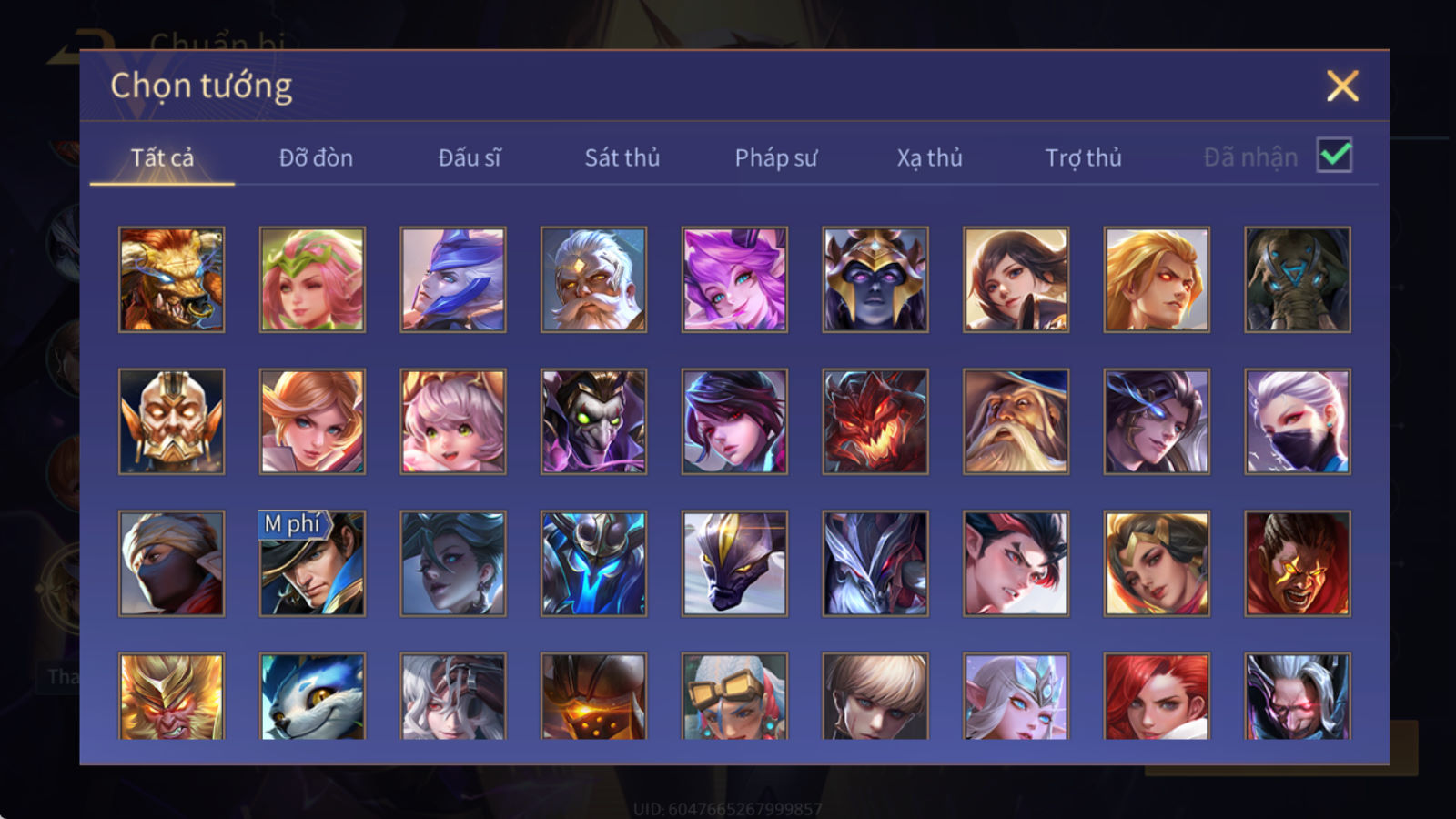This screenshot has width=1456, height=819.
Task: Choose the masked white-haired ninja girl portrait
Action: click(1298, 421)
